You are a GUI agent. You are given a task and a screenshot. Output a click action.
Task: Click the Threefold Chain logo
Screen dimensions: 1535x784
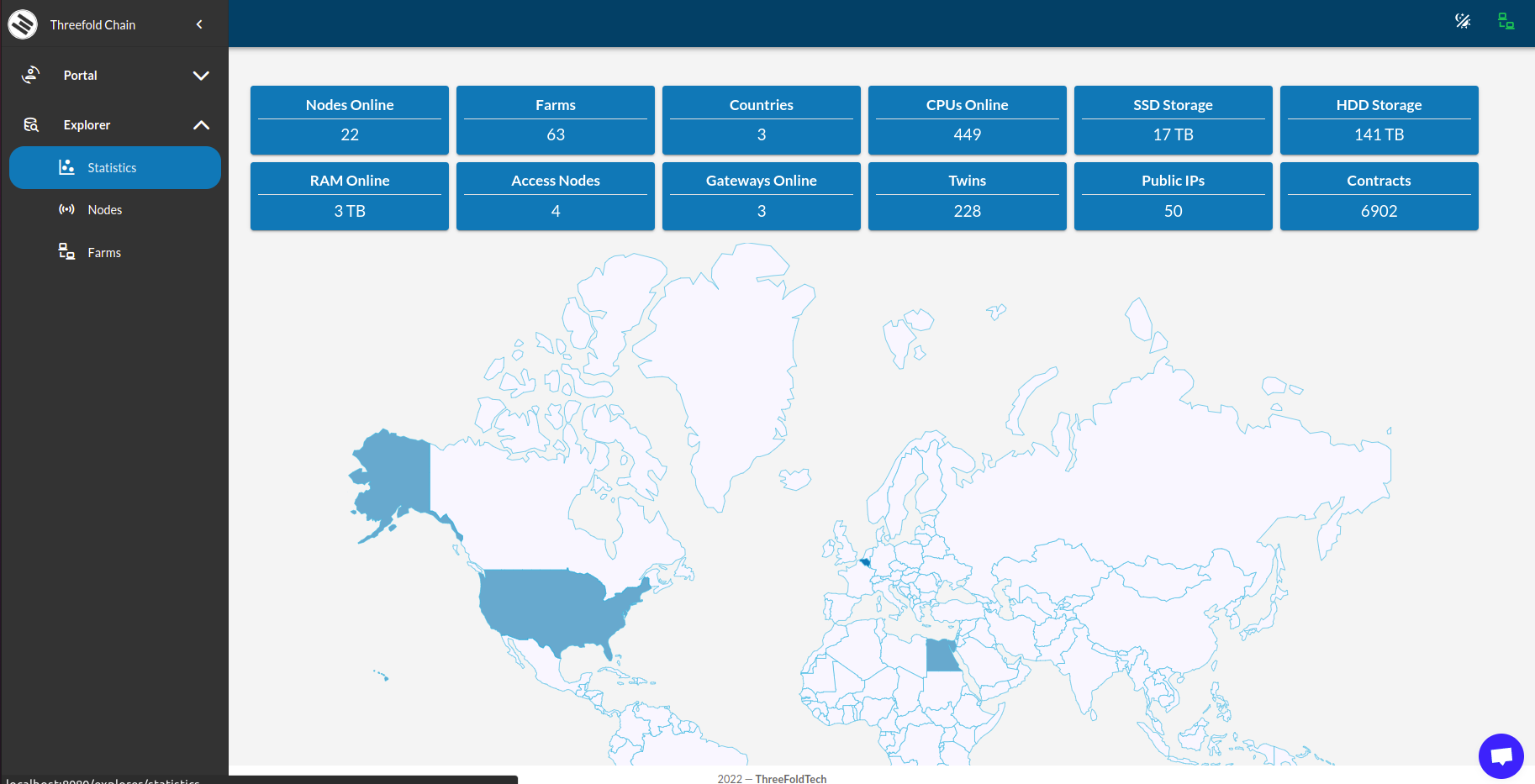coord(23,24)
